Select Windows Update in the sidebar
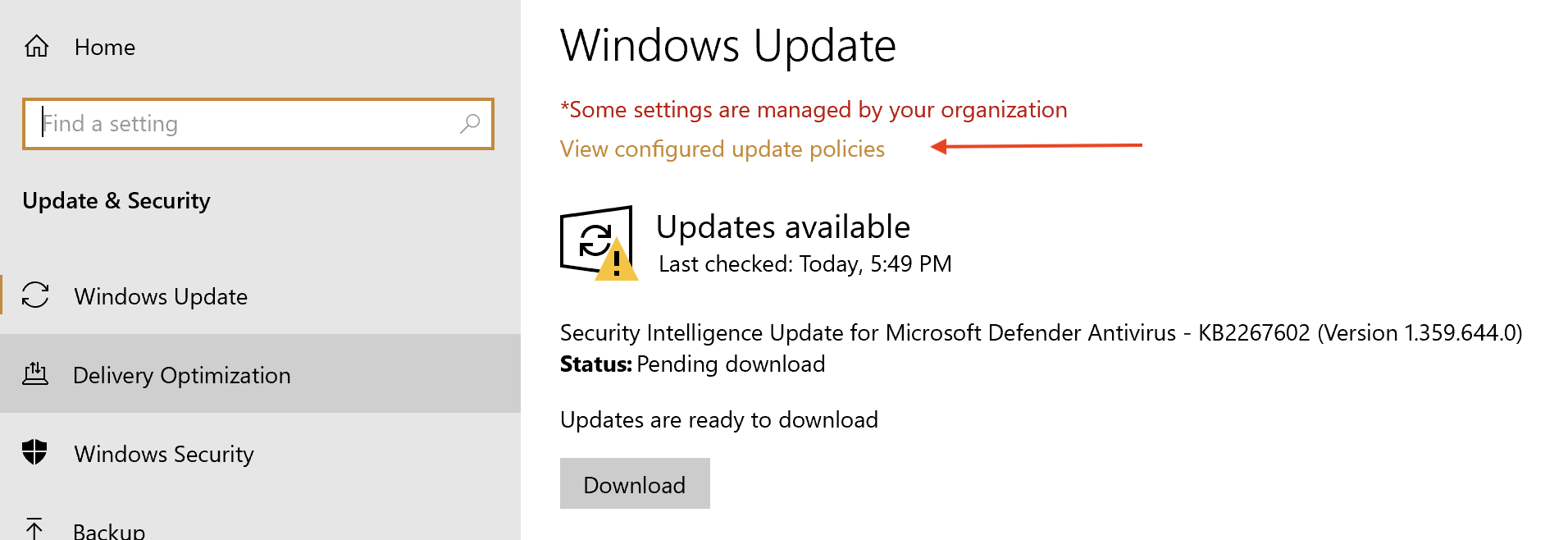 coord(161,296)
